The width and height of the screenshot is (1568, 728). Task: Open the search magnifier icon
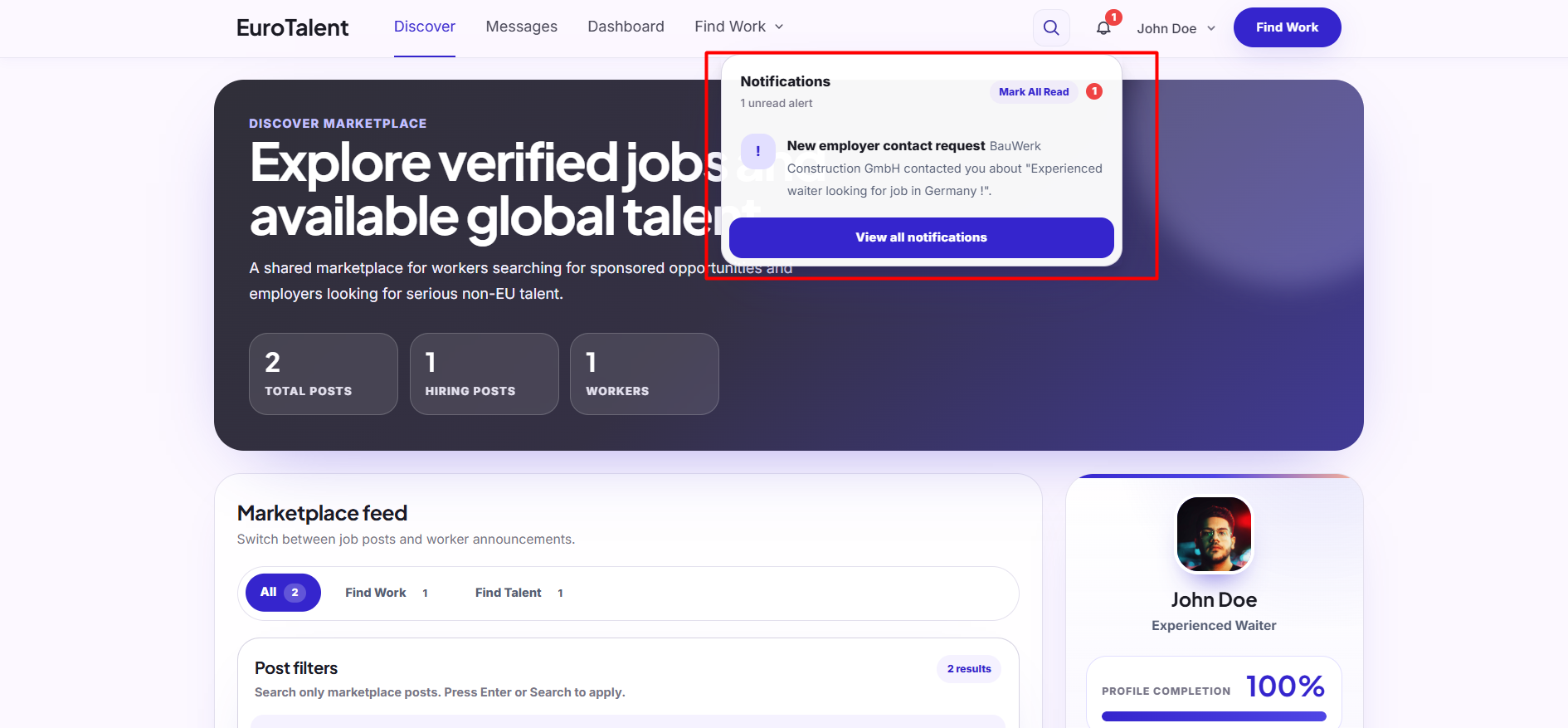click(x=1051, y=27)
